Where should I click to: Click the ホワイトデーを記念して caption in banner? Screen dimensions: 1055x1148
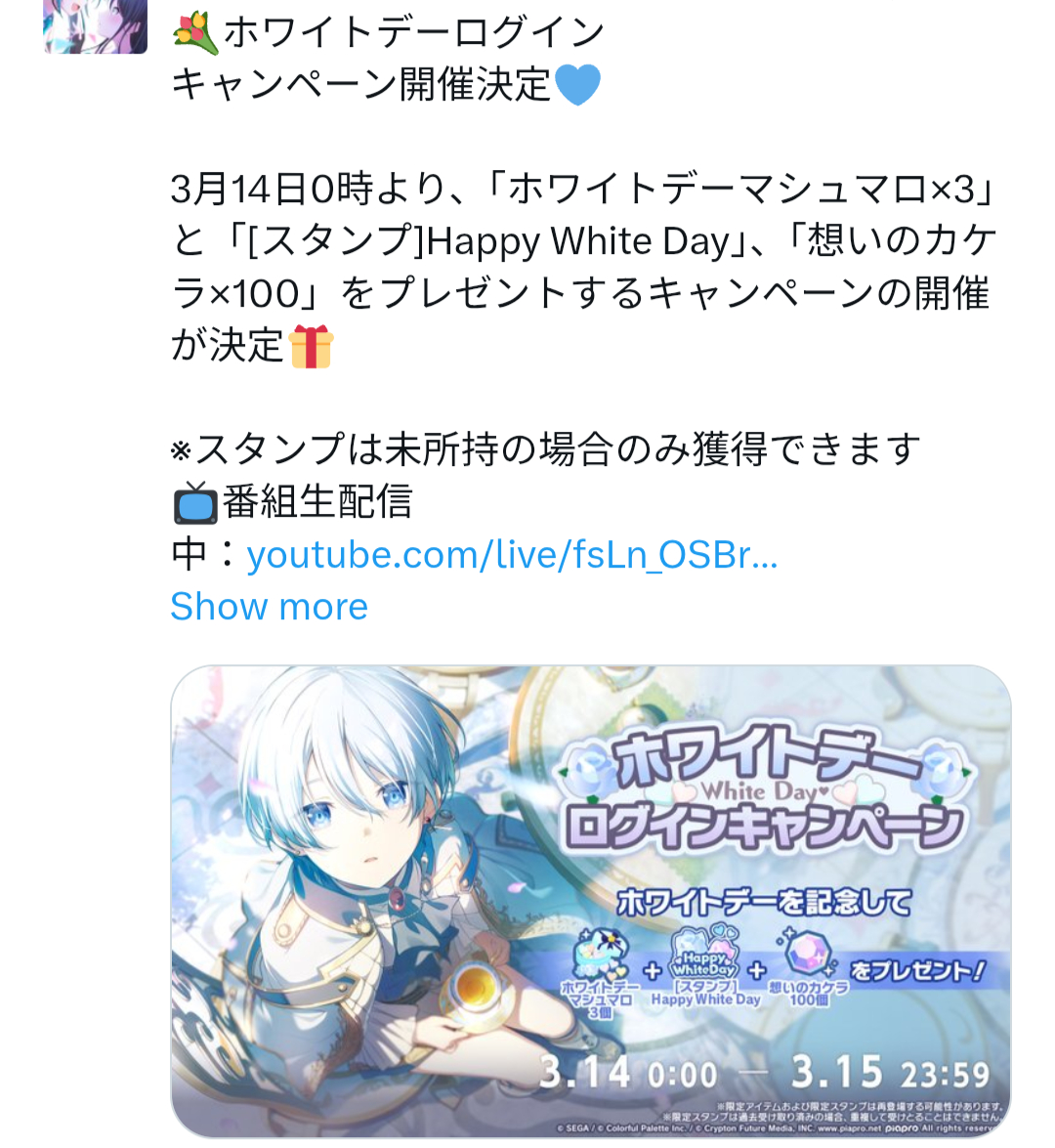point(764,902)
